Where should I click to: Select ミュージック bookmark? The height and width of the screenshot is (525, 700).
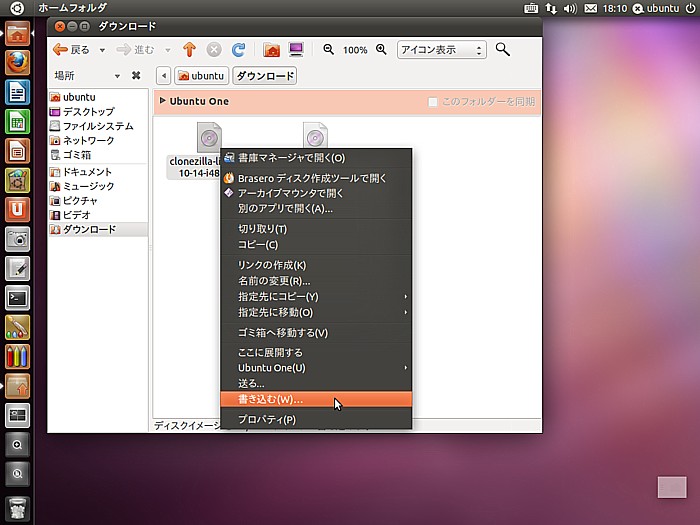98,186
